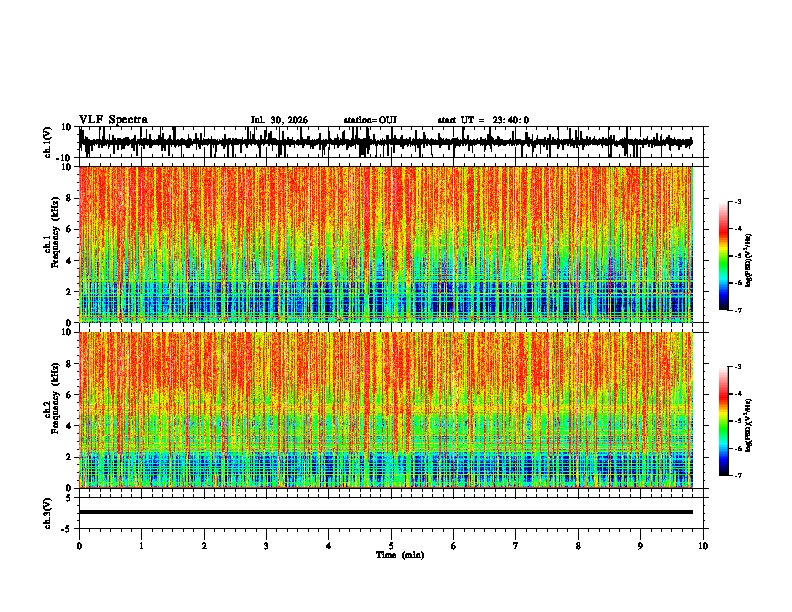Click the 2 kHz tick on ch.1 spectrogram
The image size is (792, 612).
click(x=69, y=291)
